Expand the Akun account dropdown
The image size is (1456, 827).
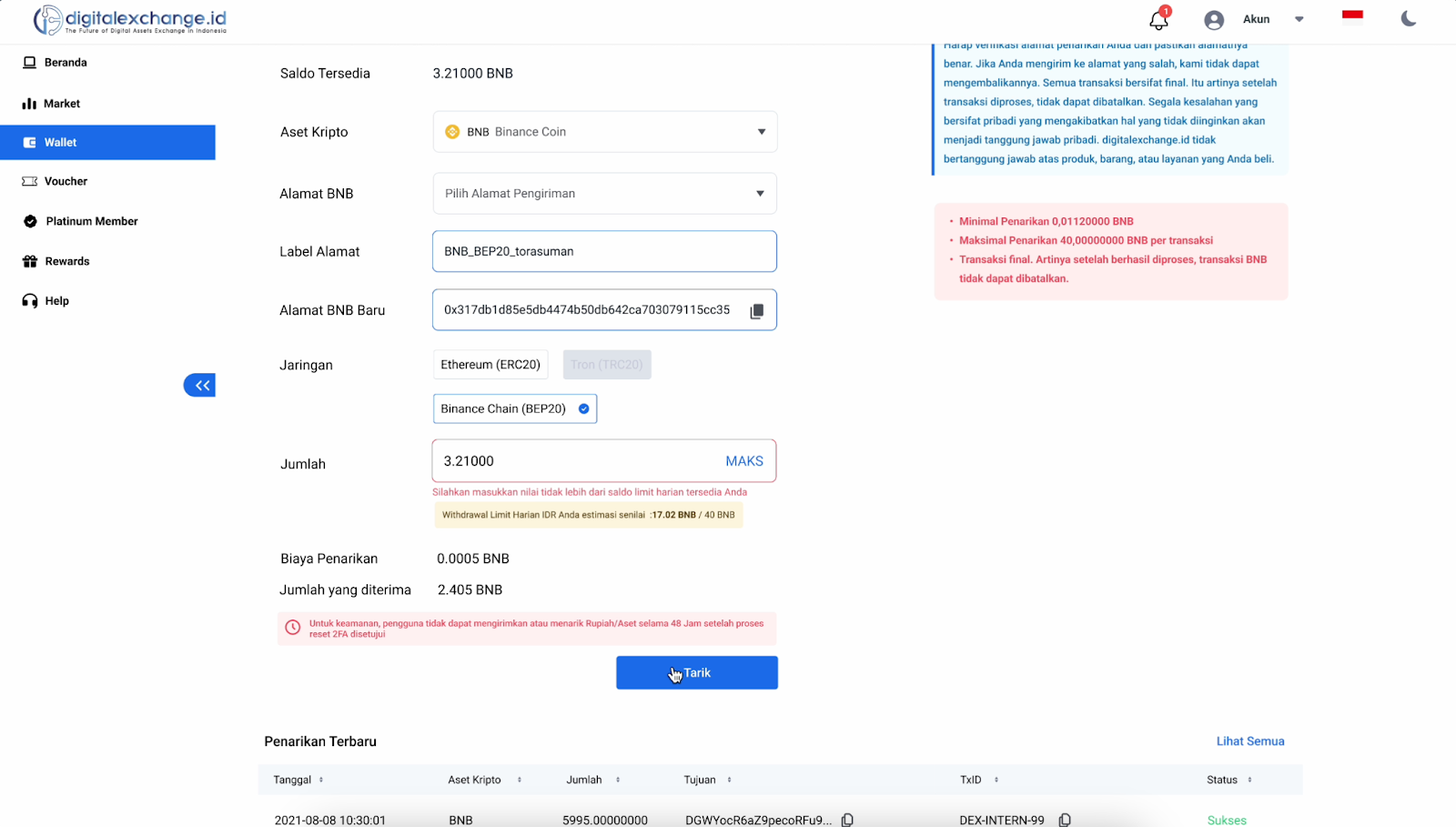pyautogui.click(x=1299, y=19)
